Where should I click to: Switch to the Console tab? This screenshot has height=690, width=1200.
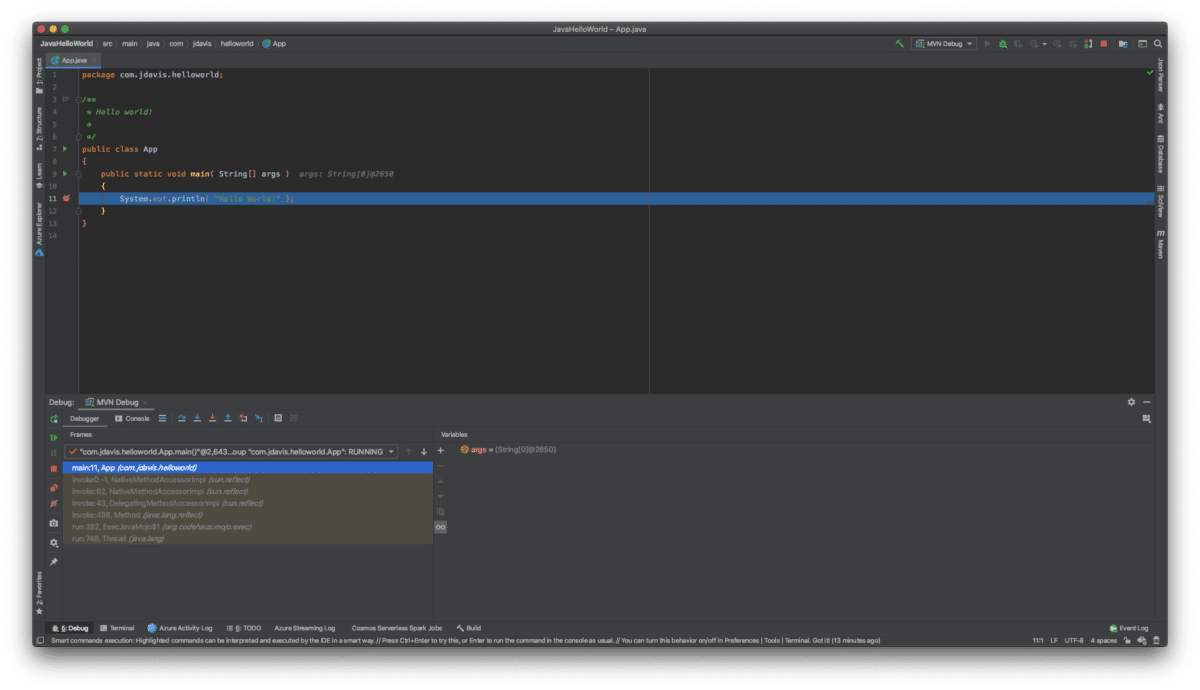(133, 417)
